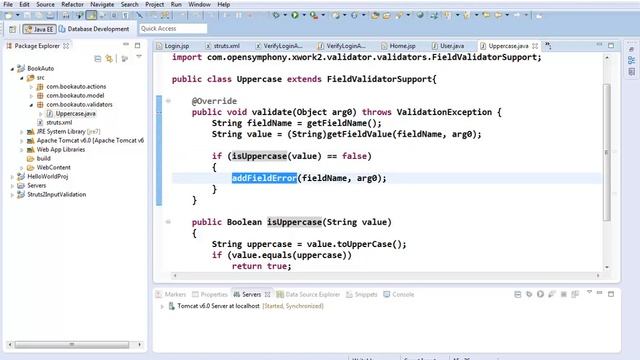The width and height of the screenshot is (640, 360).
Task: Click the Debug bug icon
Action: pos(276,16)
